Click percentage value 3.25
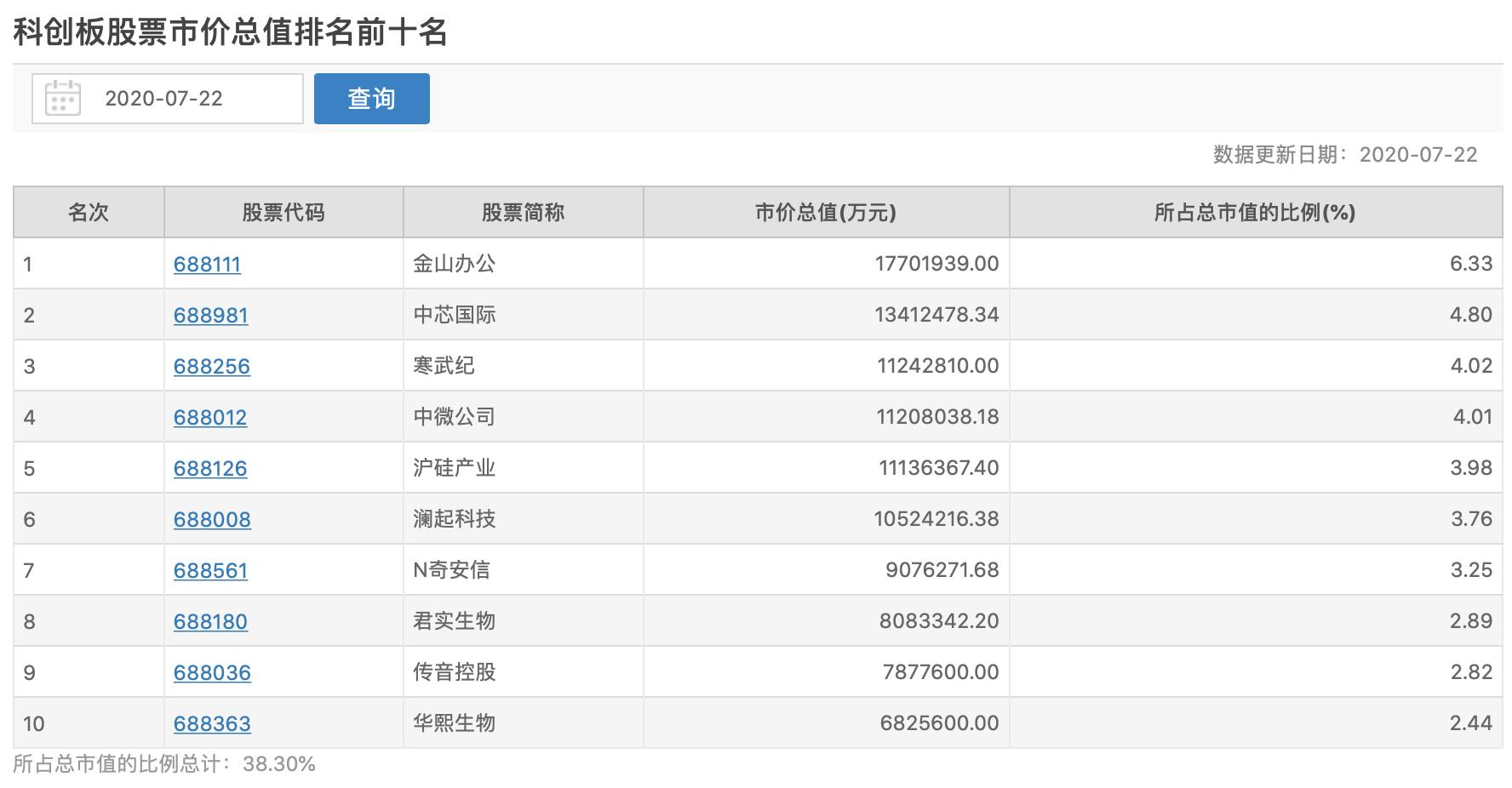Screen dimensions: 1512x788 tap(1471, 570)
